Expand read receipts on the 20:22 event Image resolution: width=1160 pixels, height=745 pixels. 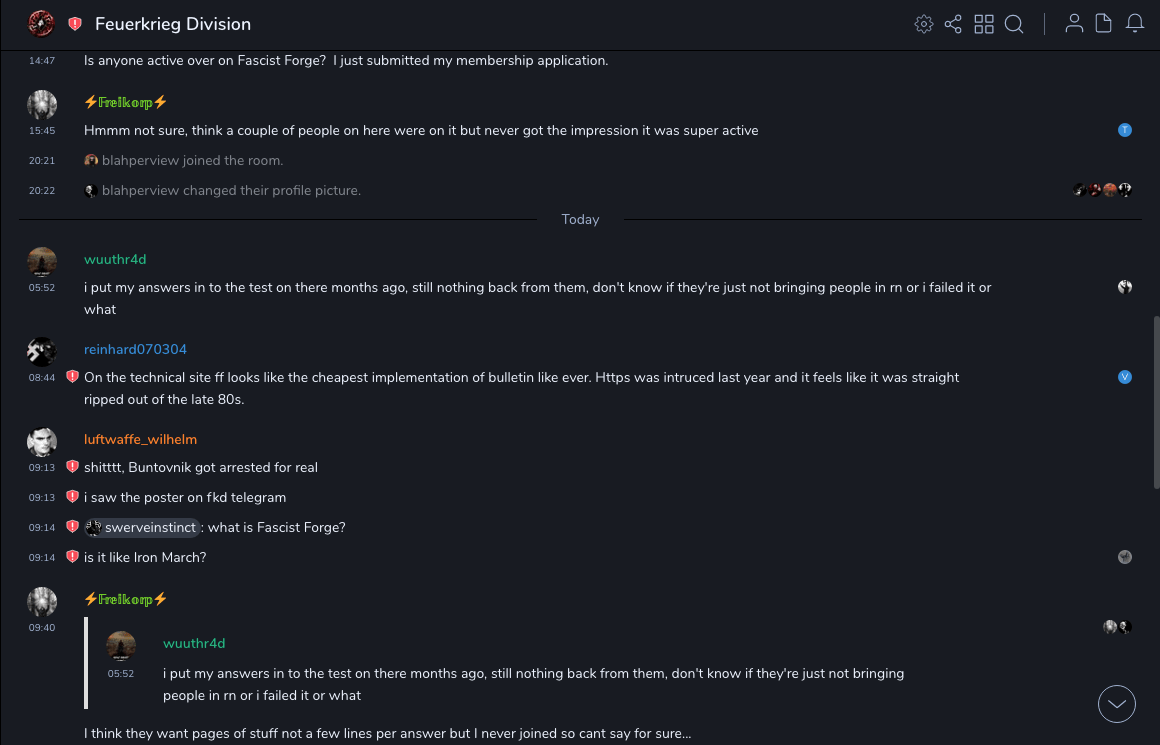[1102, 190]
